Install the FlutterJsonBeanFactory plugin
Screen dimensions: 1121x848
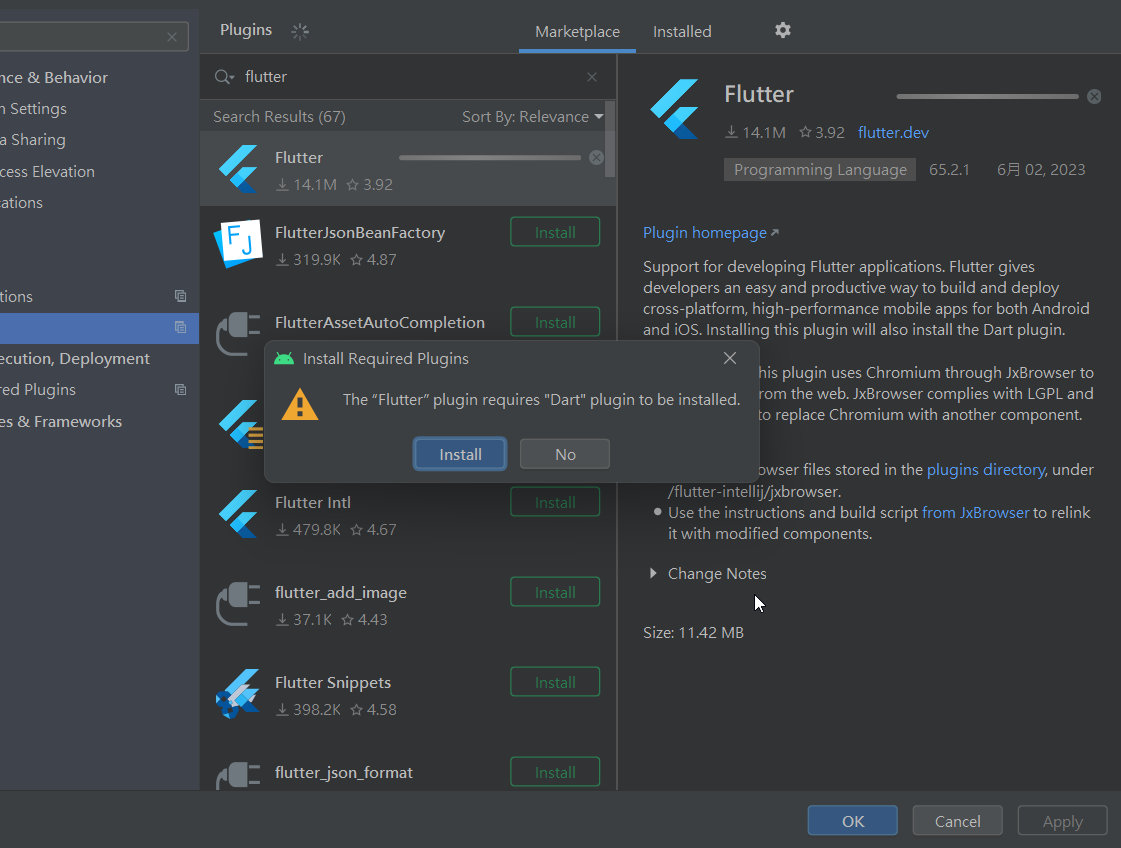555,232
